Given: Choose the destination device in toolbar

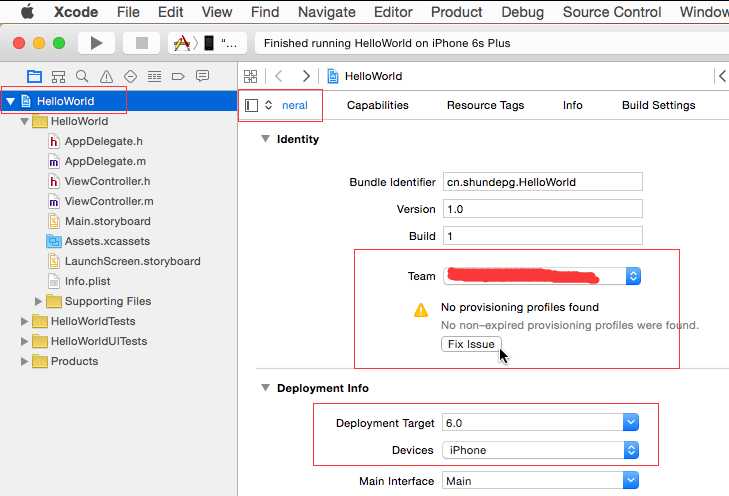Looking at the screenshot, I should click(x=222, y=43).
